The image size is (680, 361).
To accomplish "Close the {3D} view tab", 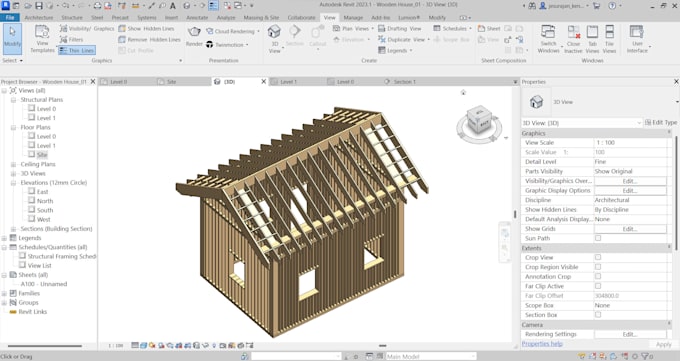I will [x=263, y=82].
